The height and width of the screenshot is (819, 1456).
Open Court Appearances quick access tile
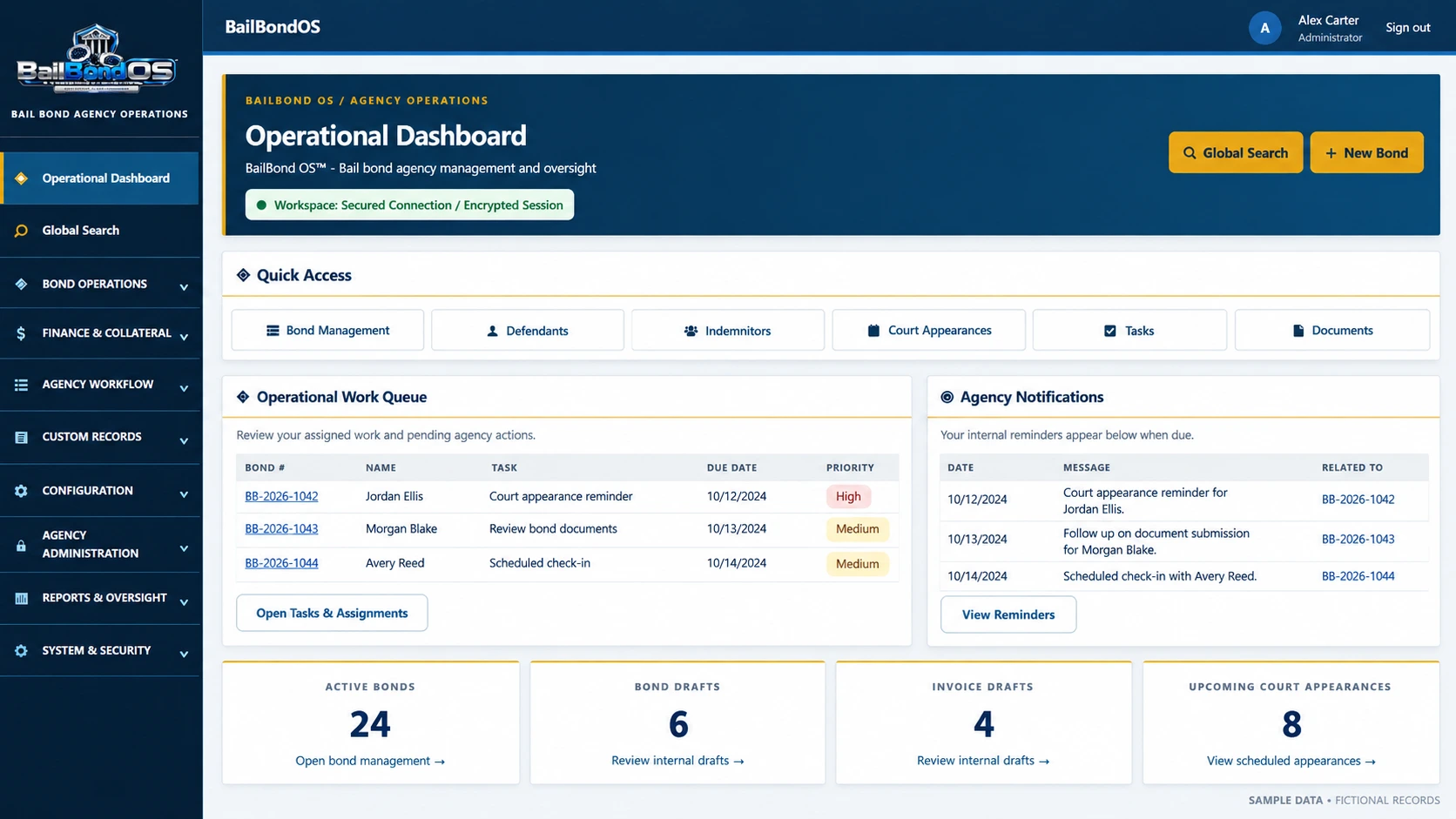tap(929, 331)
